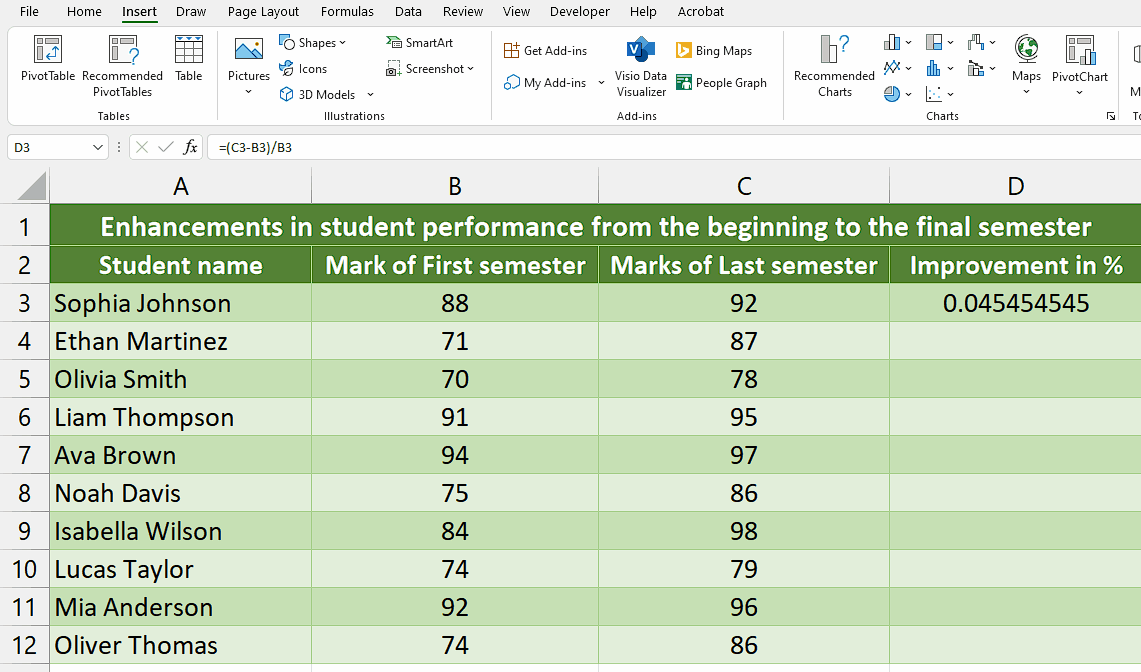This screenshot has height=672, width=1141.
Task: Insert Icons from the Illustrations group
Action: 303,68
